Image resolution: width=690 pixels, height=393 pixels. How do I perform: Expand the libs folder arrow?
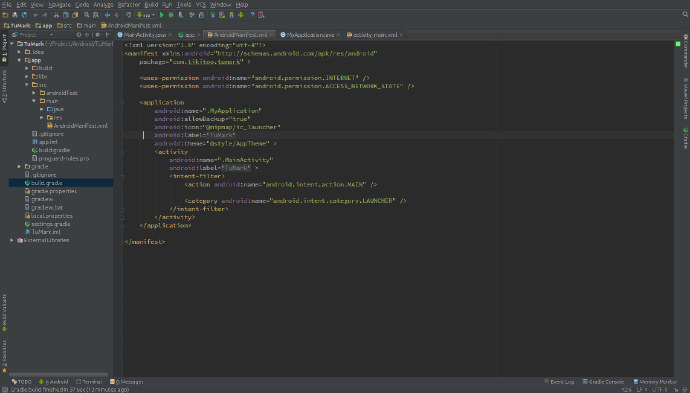click(27, 77)
